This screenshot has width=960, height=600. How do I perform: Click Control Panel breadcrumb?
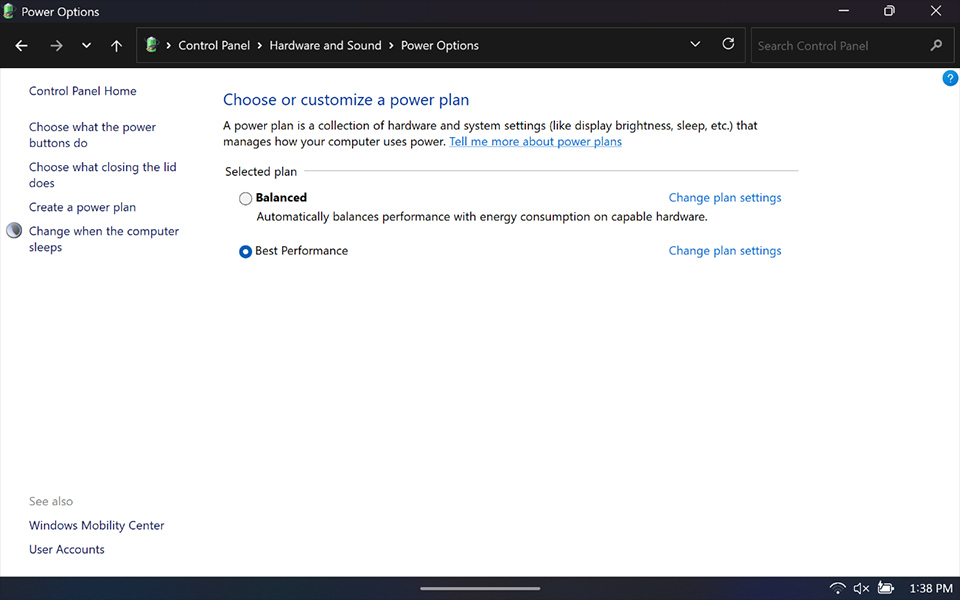coord(214,46)
